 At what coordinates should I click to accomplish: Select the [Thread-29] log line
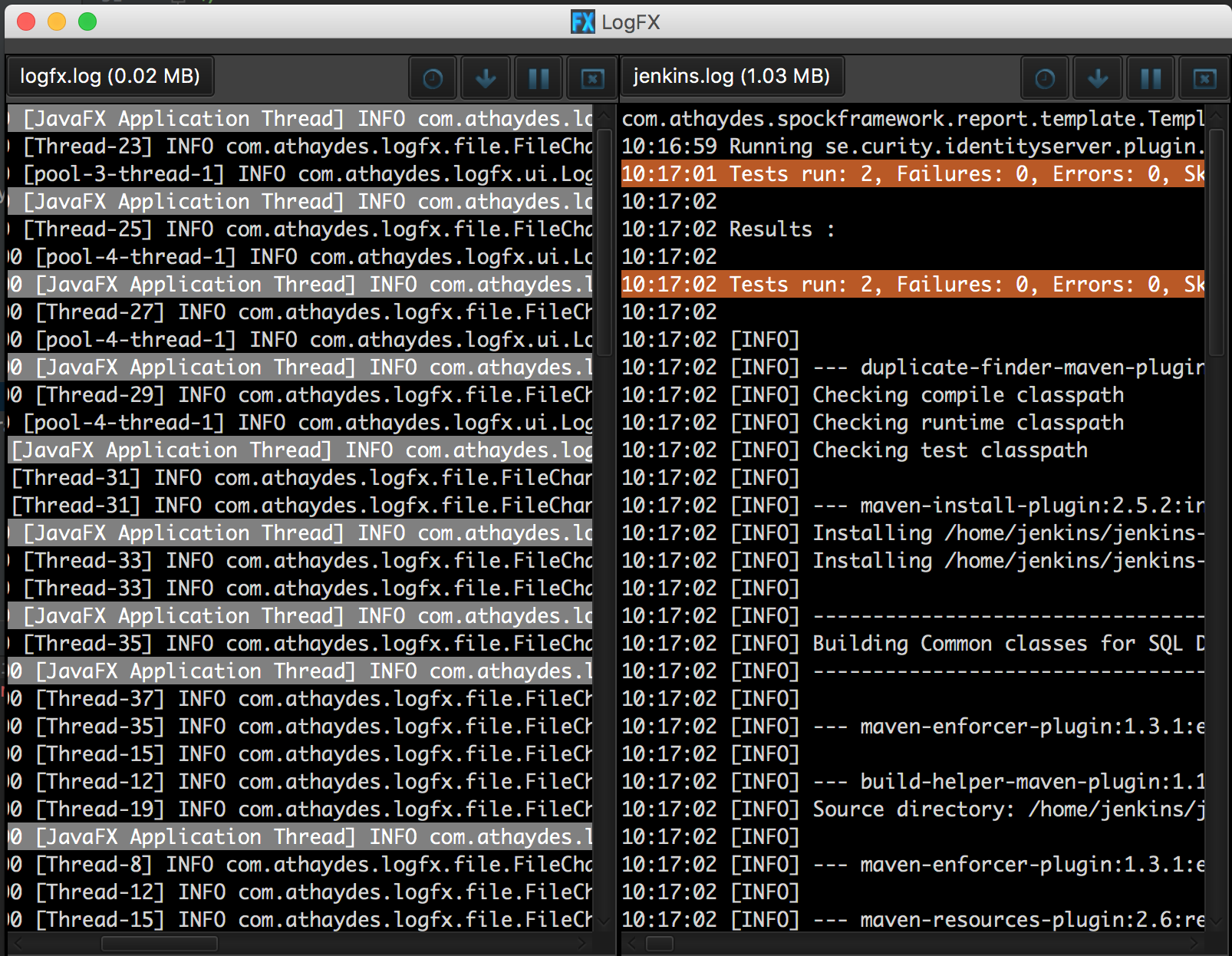pos(300,395)
